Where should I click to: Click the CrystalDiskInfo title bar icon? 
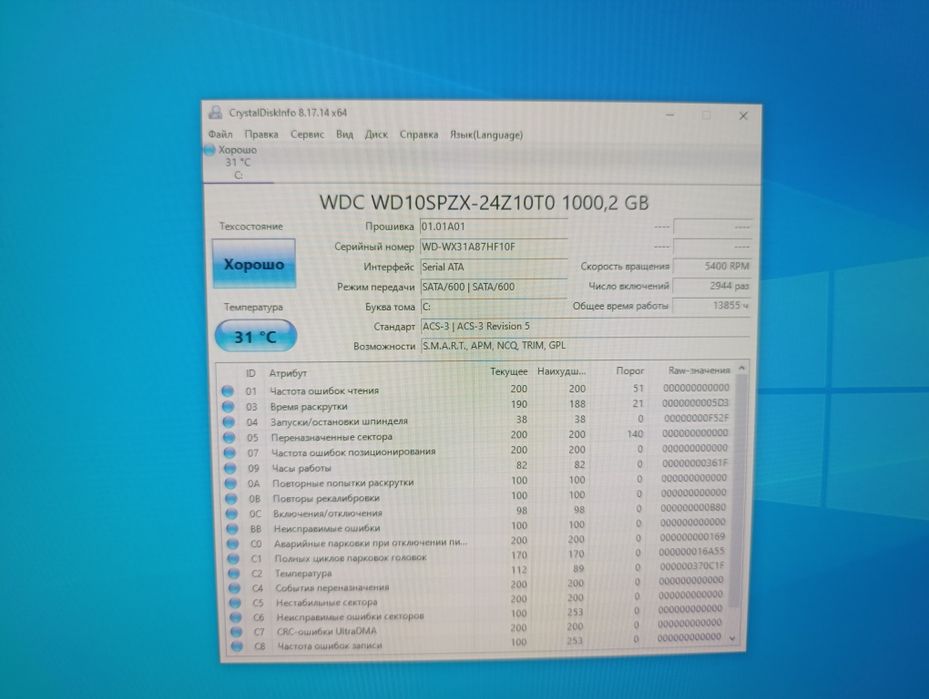215,113
